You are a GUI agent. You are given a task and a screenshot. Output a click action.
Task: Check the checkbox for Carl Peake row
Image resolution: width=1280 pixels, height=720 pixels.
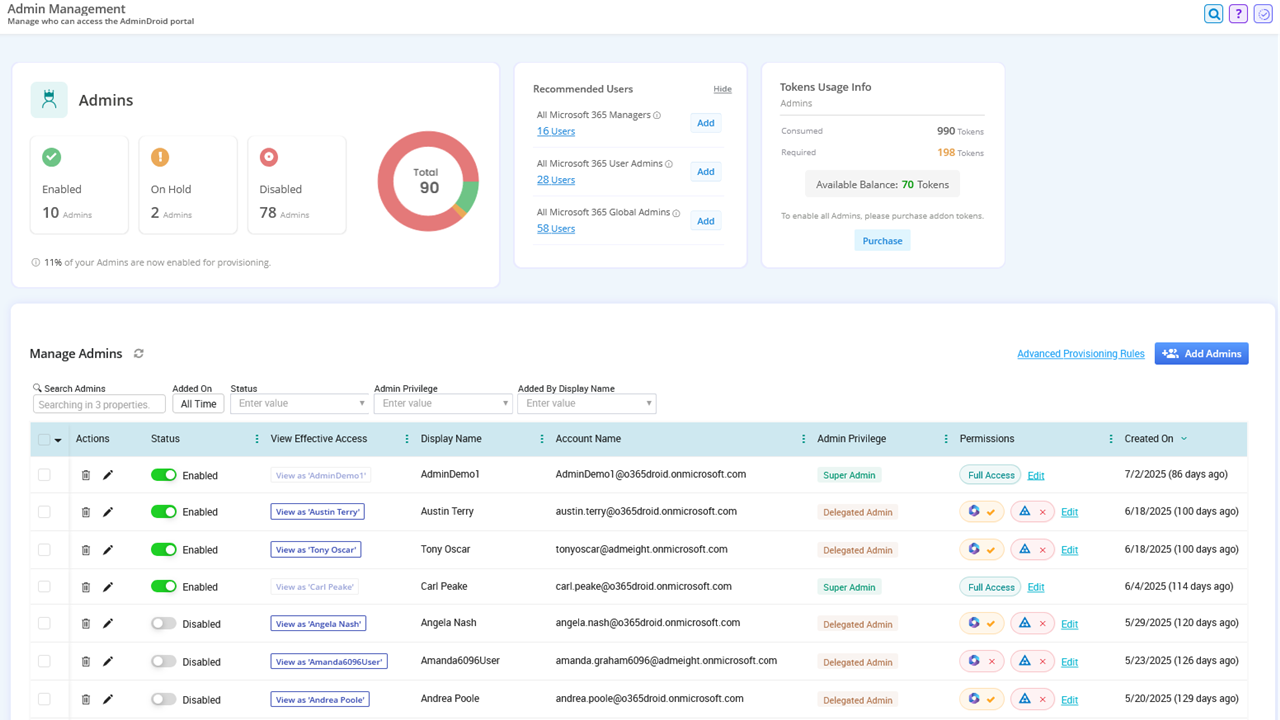tap(44, 587)
